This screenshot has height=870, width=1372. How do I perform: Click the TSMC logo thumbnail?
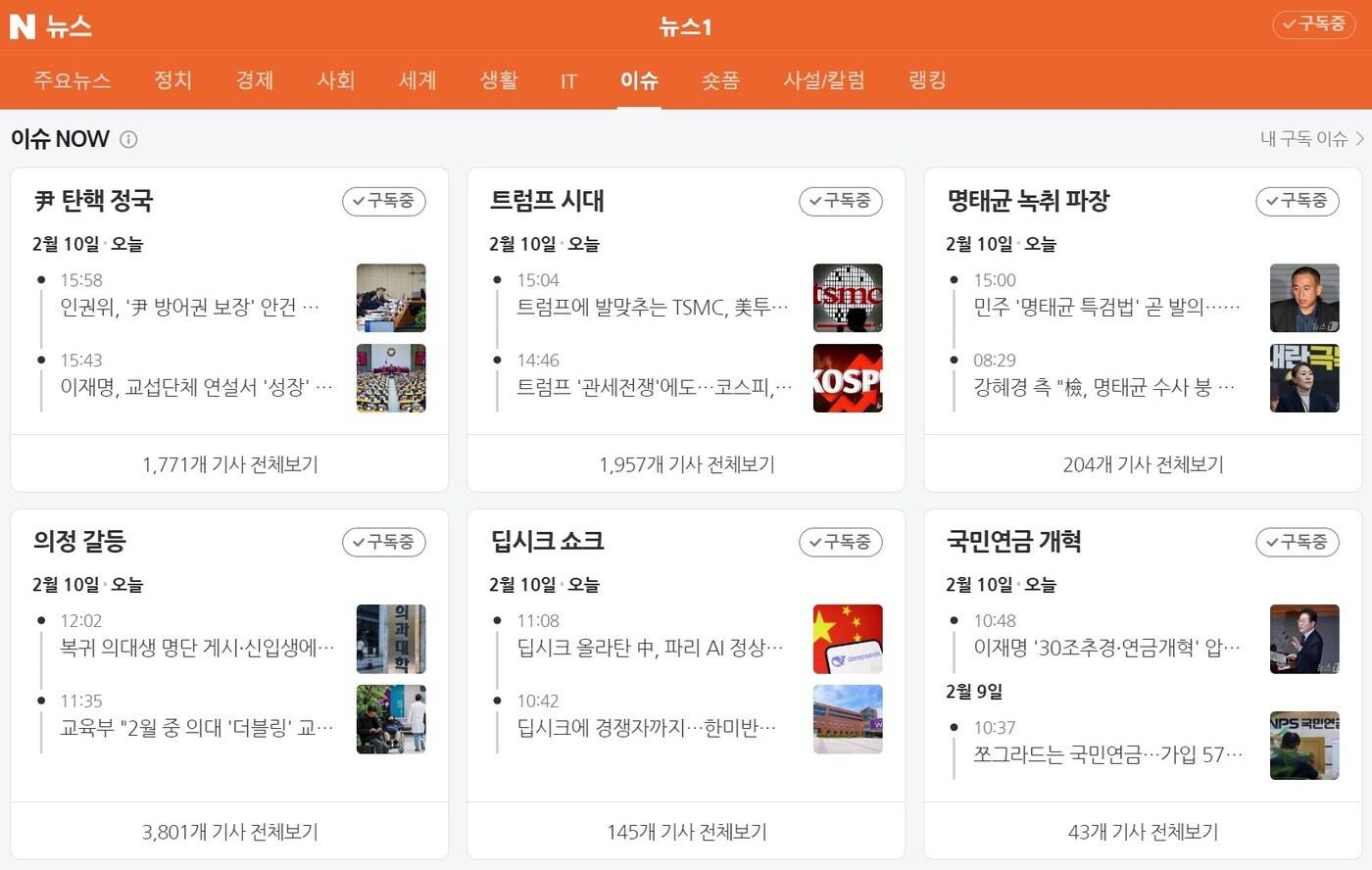pyautogui.click(x=848, y=298)
